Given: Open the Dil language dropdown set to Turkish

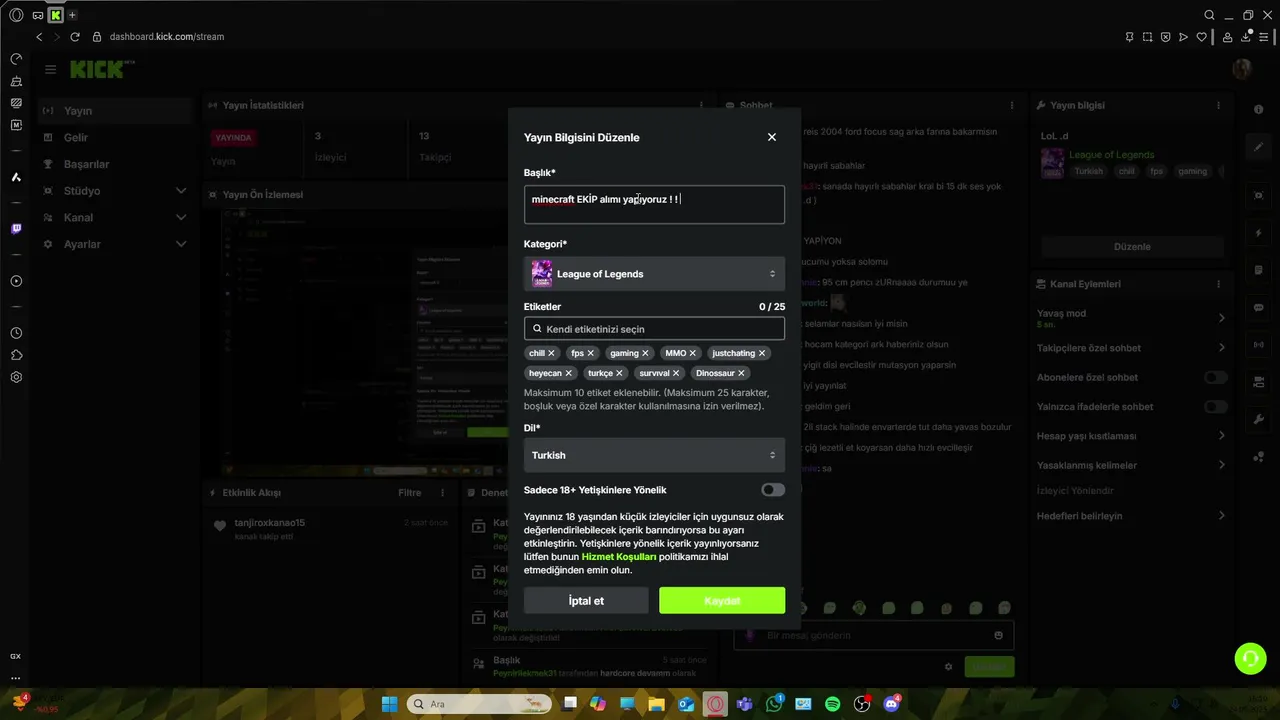Looking at the screenshot, I should [654, 455].
